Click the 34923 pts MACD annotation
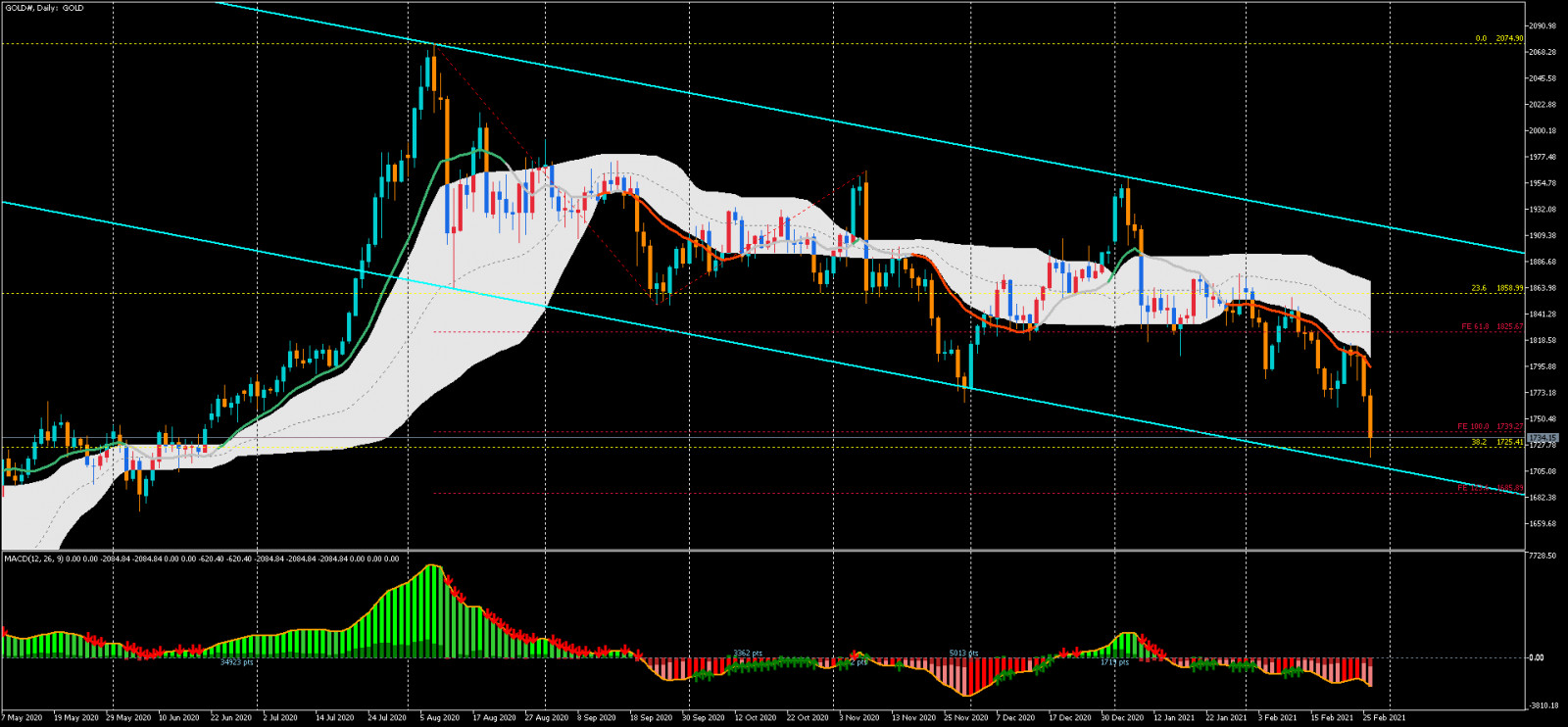The image size is (1568, 727). pos(236,662)
